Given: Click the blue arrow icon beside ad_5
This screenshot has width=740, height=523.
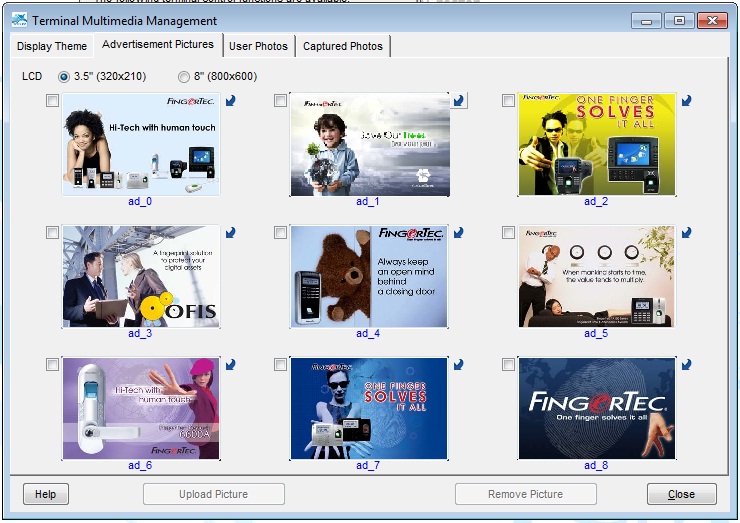Looking at the screenshot, I should (x=686, y=233).
